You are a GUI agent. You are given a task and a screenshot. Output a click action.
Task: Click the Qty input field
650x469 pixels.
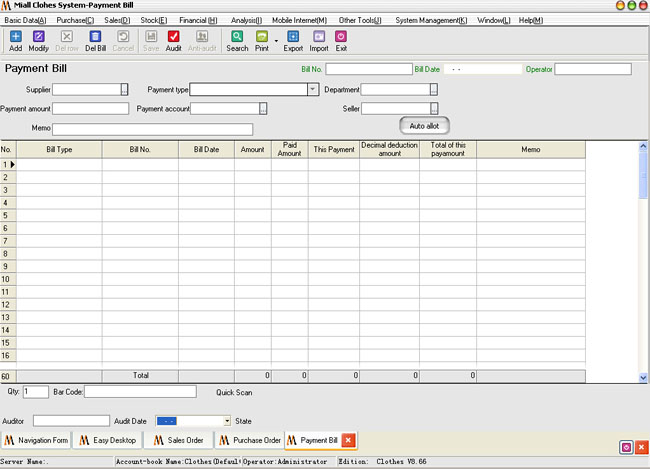36,392
